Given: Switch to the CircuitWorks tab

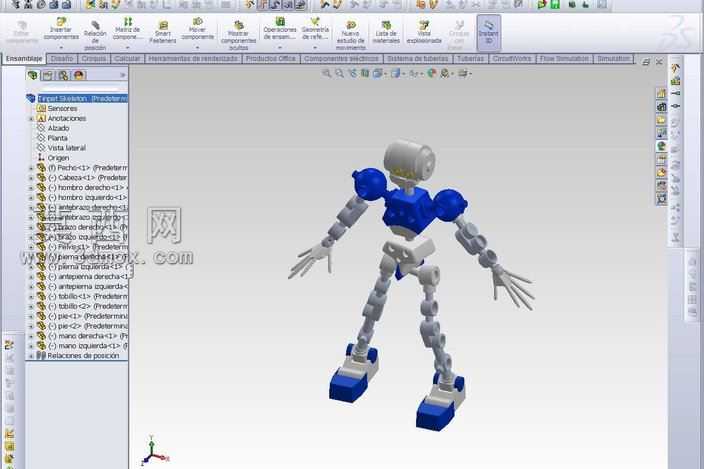Looking at the screenshot, I should (x=512, y=59).
